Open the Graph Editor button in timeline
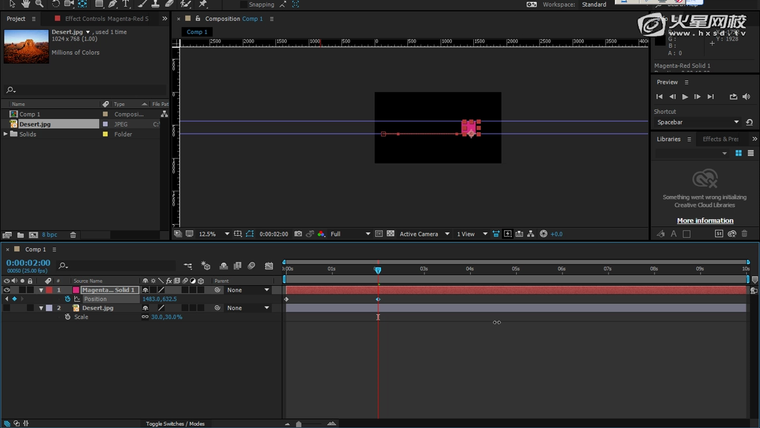This screenshot has width=760, height=428. click(x=268, y=266)
